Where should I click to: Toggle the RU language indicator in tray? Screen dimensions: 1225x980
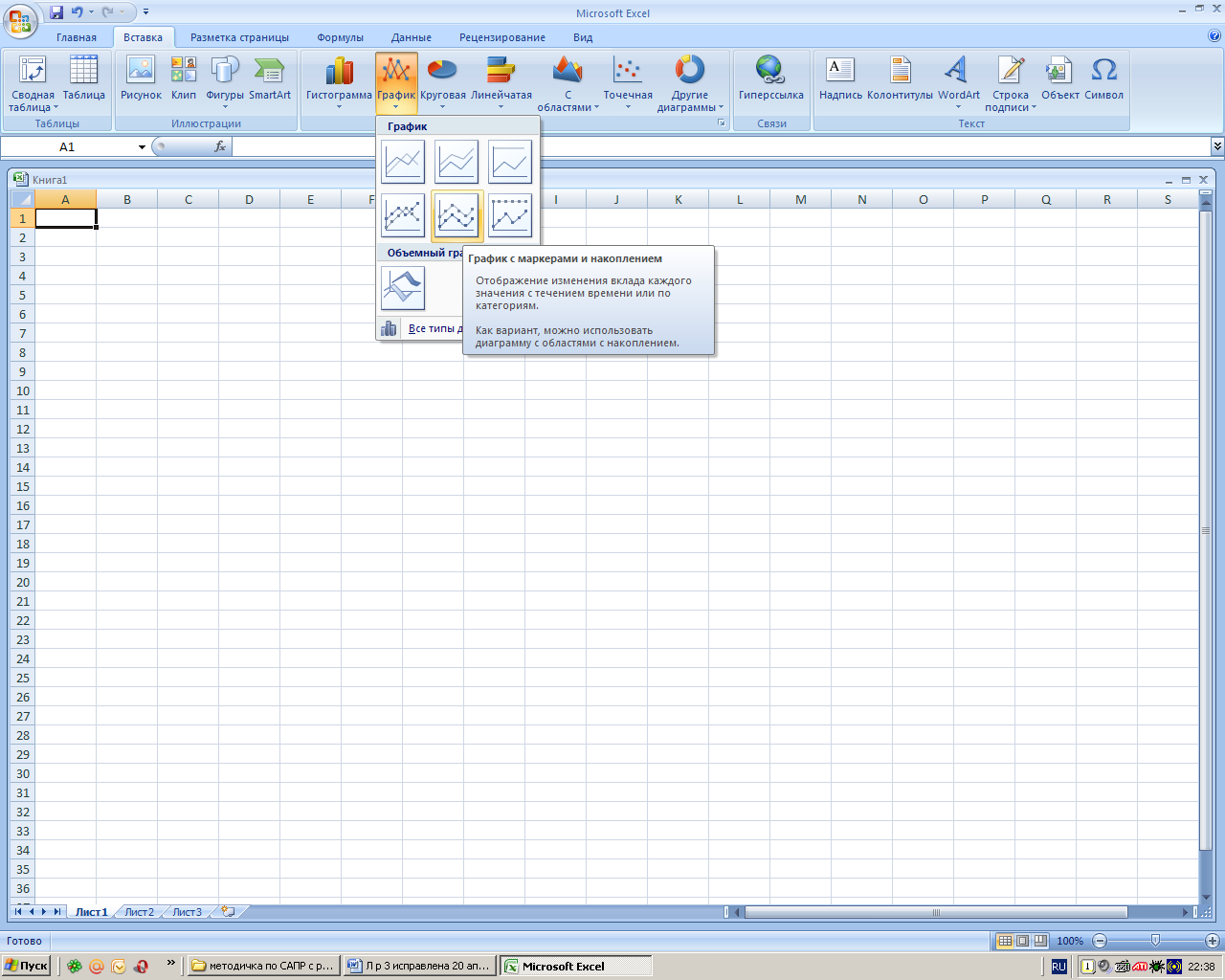click(x=1058, y=967)
